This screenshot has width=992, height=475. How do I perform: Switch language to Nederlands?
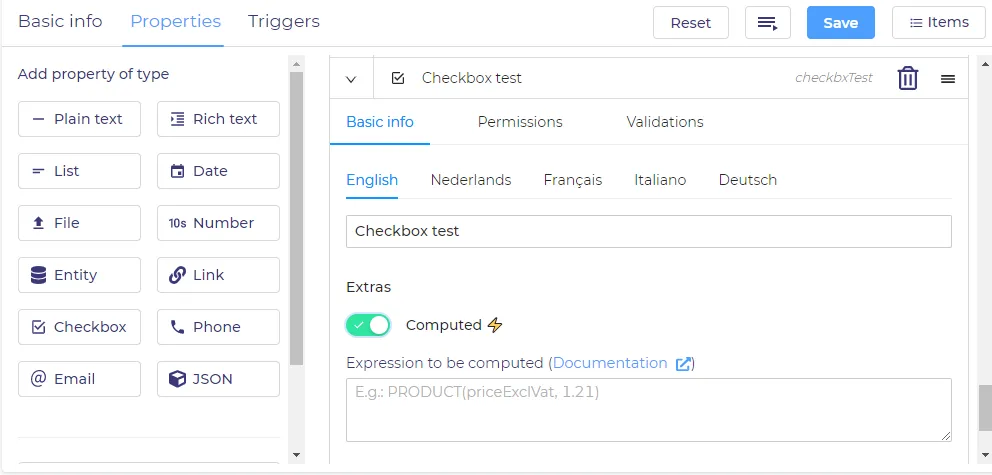pyautogui.click(x=471, y=180)
